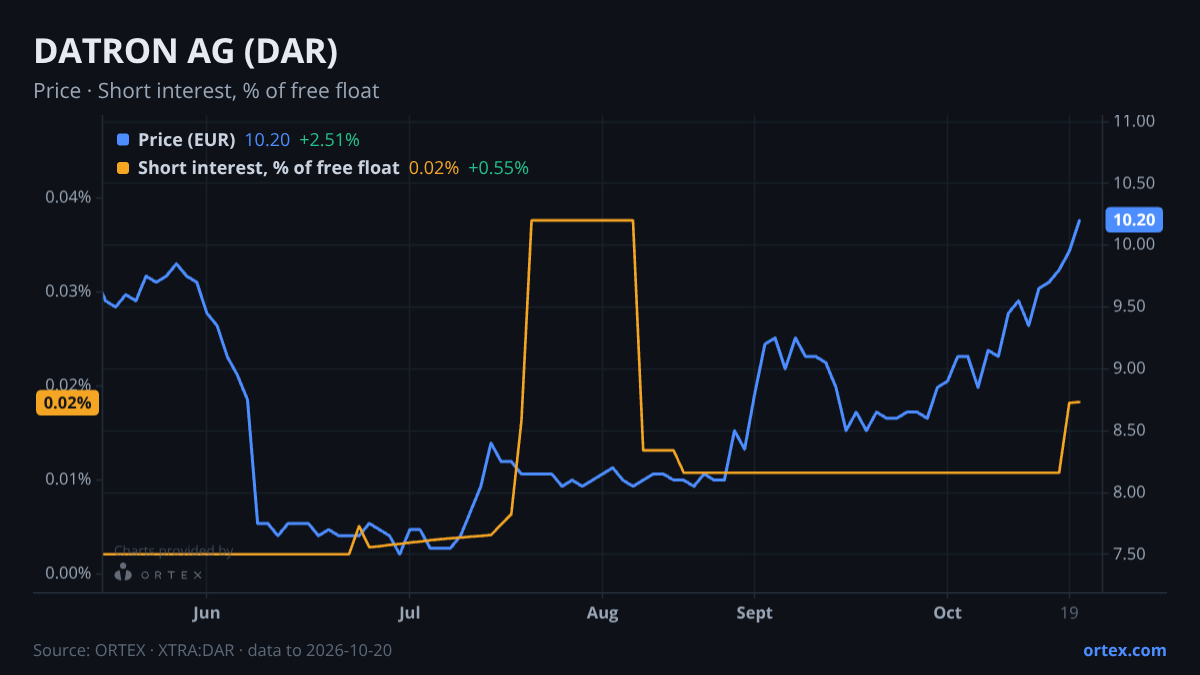The width and height of the screenshot is (1200, 675).
Task: Click the 0.04% left axis label
Action: coord(68,197)
